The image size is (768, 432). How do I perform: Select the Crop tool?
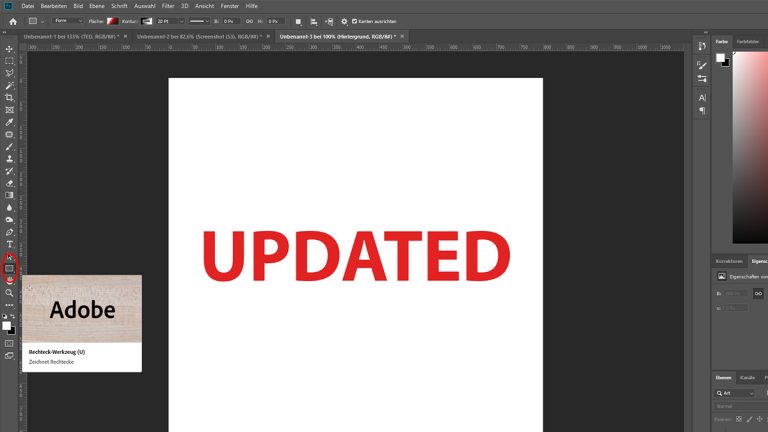(9, 98)
